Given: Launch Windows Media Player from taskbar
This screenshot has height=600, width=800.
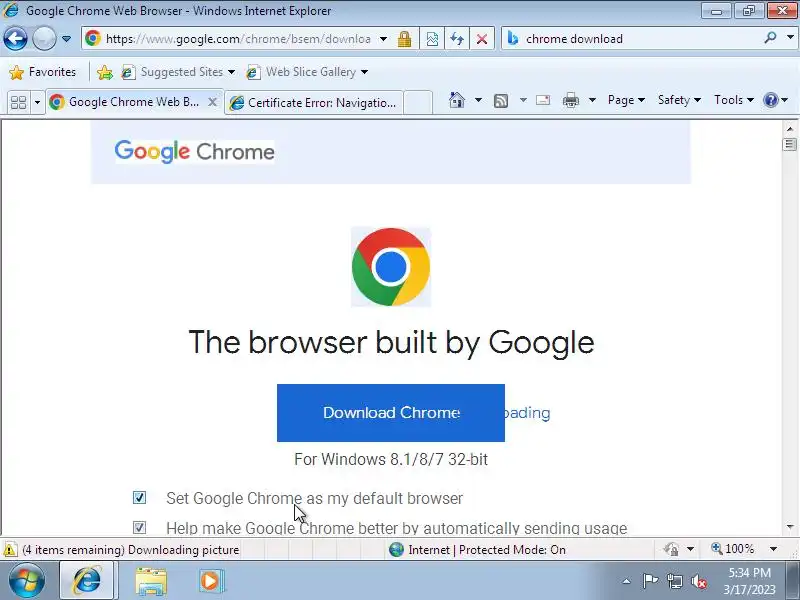Looking at the screenshot, I should (210, 581).
